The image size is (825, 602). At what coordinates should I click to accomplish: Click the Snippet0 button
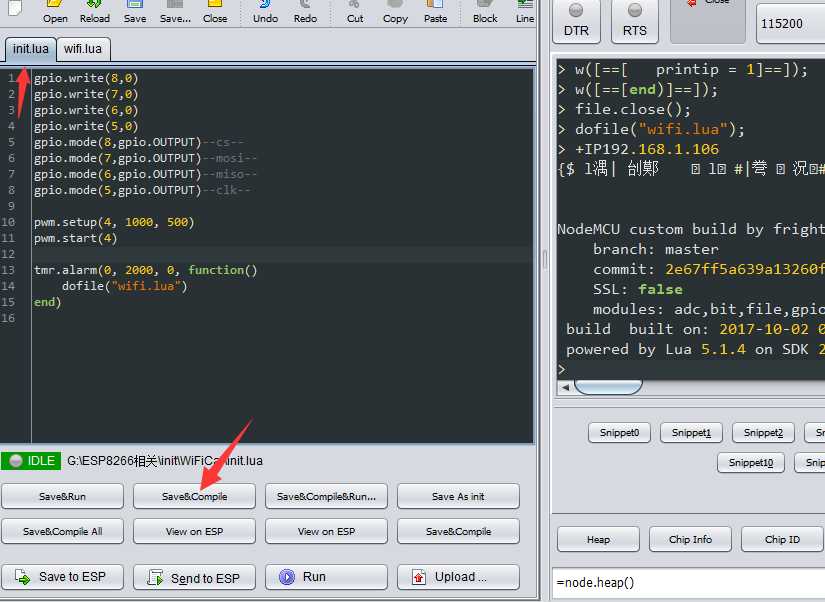coord(619,433)
